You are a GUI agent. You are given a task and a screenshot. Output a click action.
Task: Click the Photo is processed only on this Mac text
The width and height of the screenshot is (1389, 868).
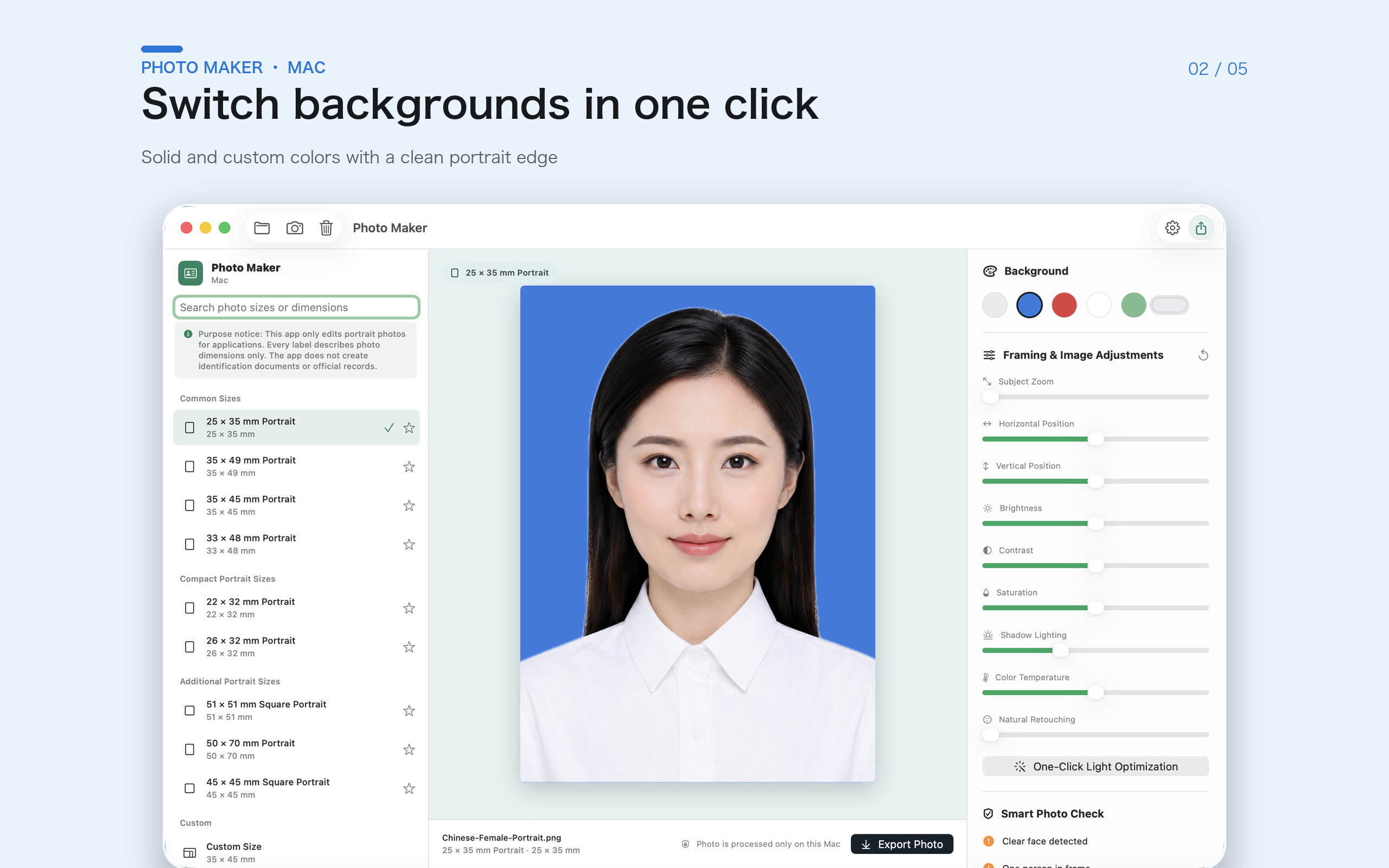pyautogui.click(x=768, y=844)
